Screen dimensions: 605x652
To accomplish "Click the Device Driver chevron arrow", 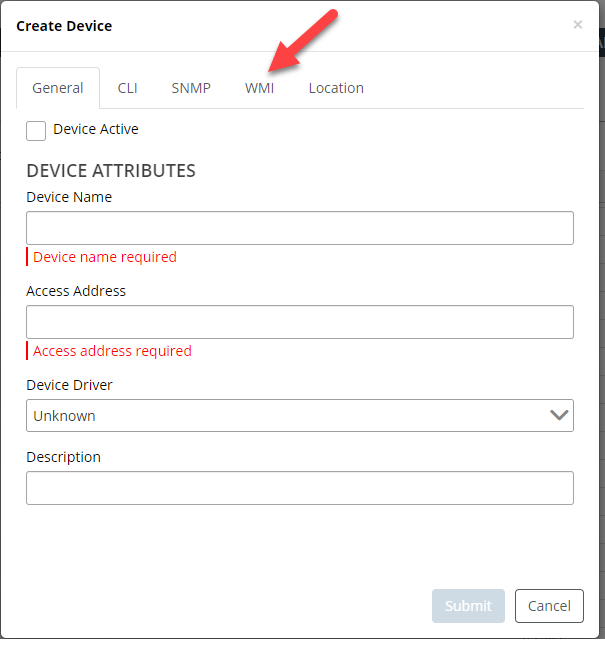I will tap(559, 416).
